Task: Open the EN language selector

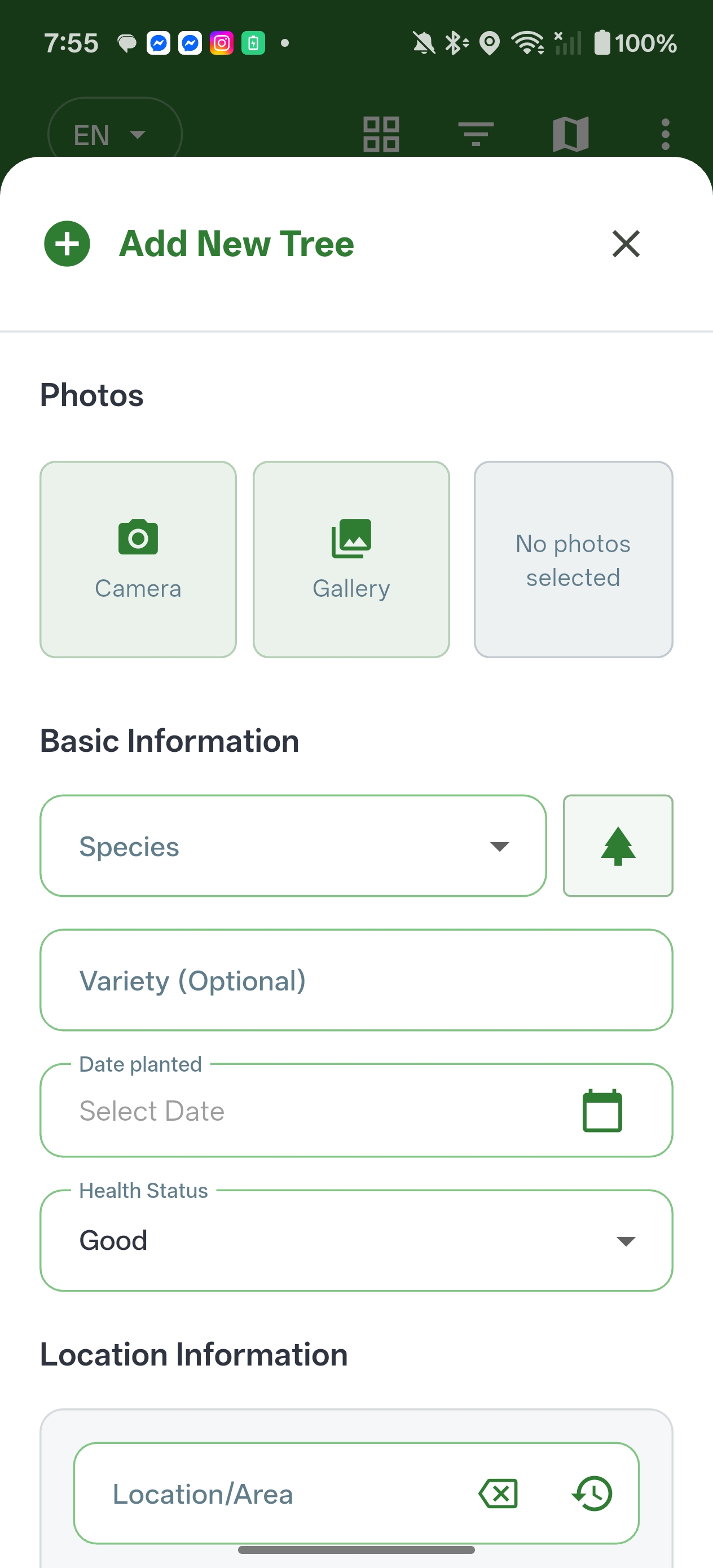Action: pos(115,133)
